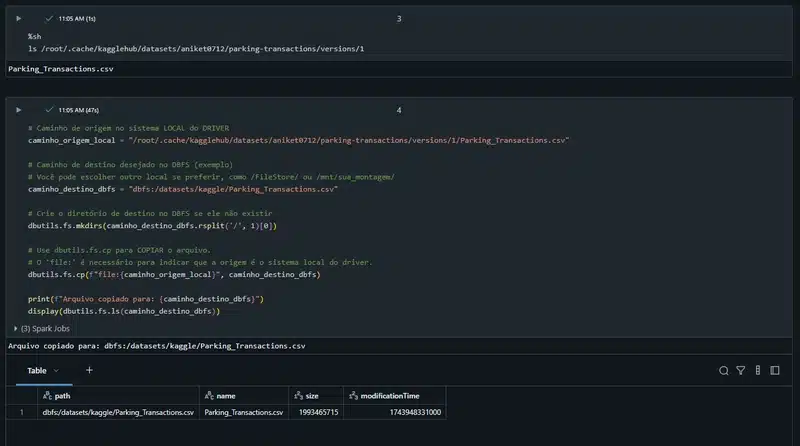Place cursor on the caminho_origem_local assignment line
This screenshot has height=446, width=800.
(298, 140)
